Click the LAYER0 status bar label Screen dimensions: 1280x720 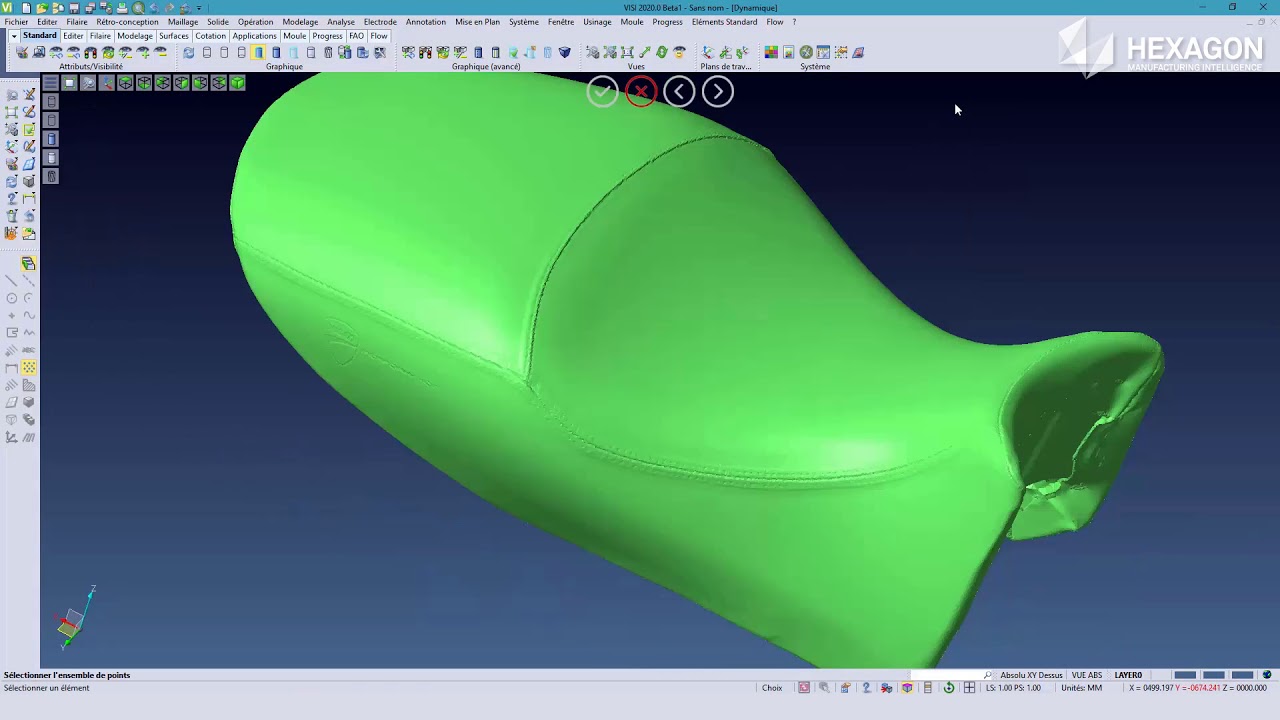click(x=1128, y=675)
